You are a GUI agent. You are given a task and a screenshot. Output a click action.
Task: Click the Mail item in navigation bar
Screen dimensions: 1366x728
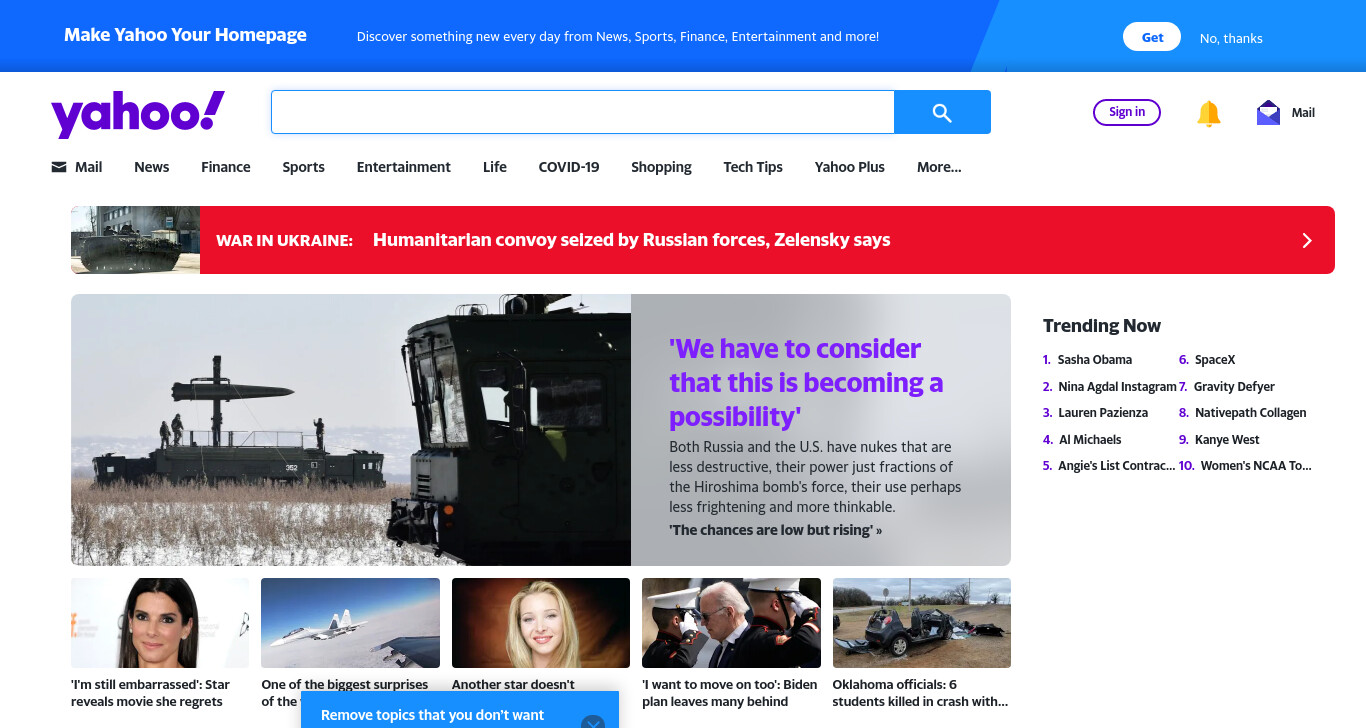tap(77, 167)
